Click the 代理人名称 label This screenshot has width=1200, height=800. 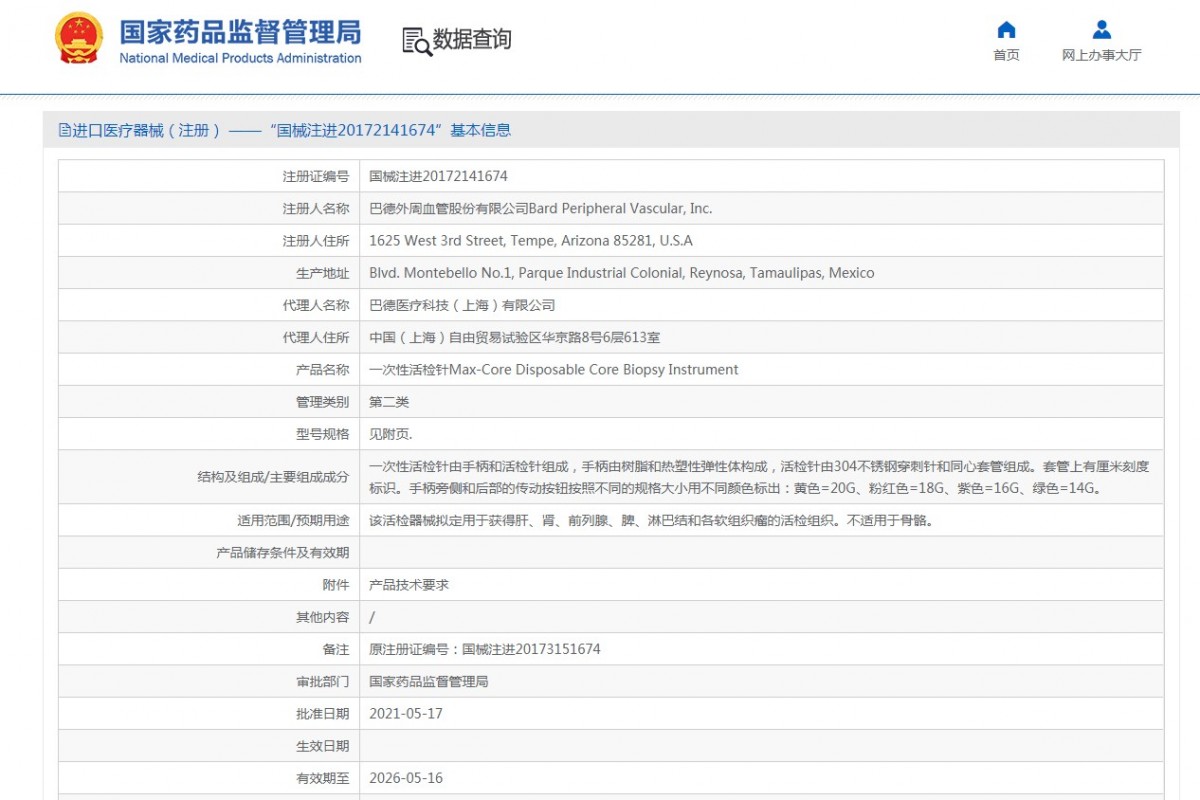[x=316, y=305]
